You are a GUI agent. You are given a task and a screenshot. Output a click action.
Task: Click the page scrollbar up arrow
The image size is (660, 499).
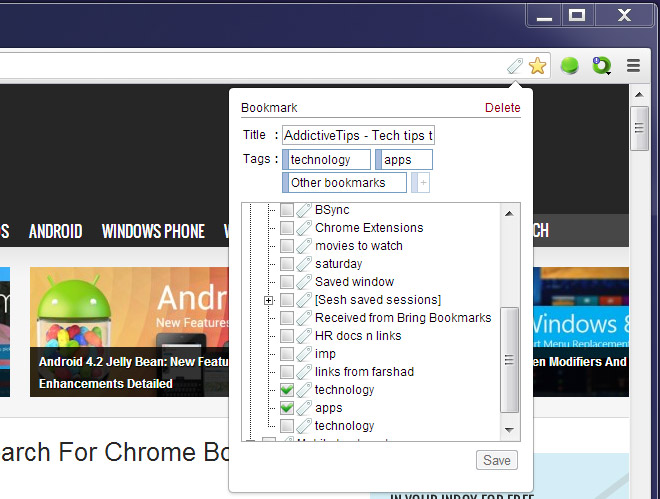click(639, 95)
